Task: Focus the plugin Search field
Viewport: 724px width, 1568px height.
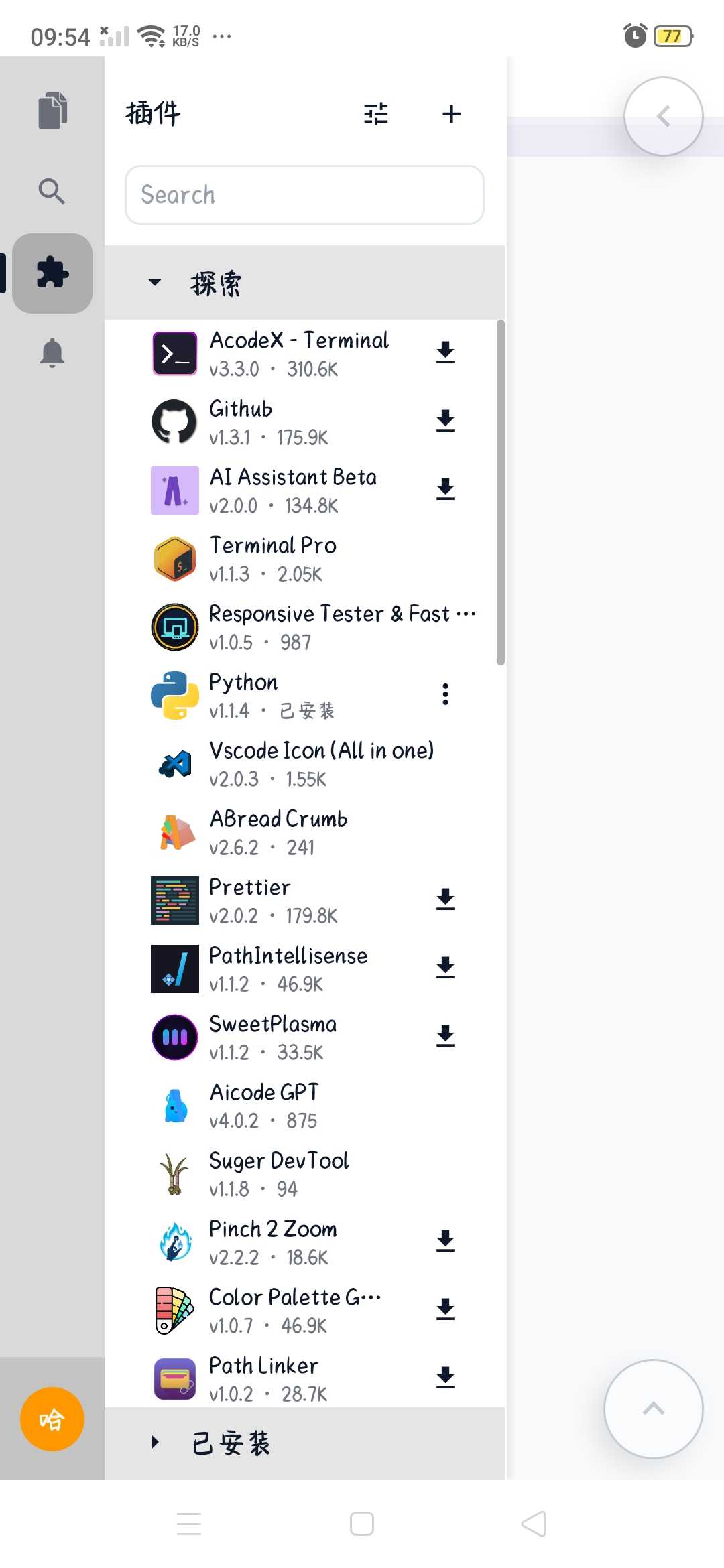Action: tap(304, 195)
